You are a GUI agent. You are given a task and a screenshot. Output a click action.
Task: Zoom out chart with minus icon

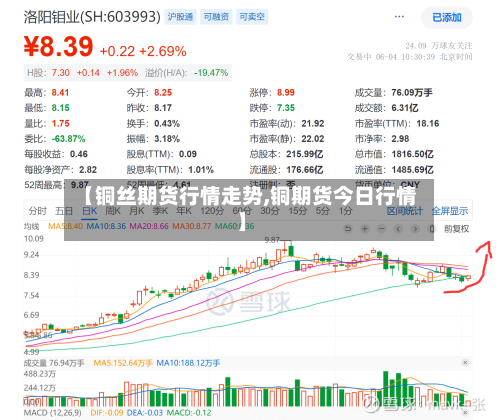pyautogui.click(x=381, y=229)
